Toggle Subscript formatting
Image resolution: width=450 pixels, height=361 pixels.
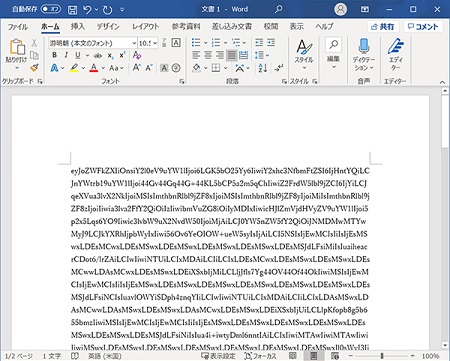[x=110, y=56]
